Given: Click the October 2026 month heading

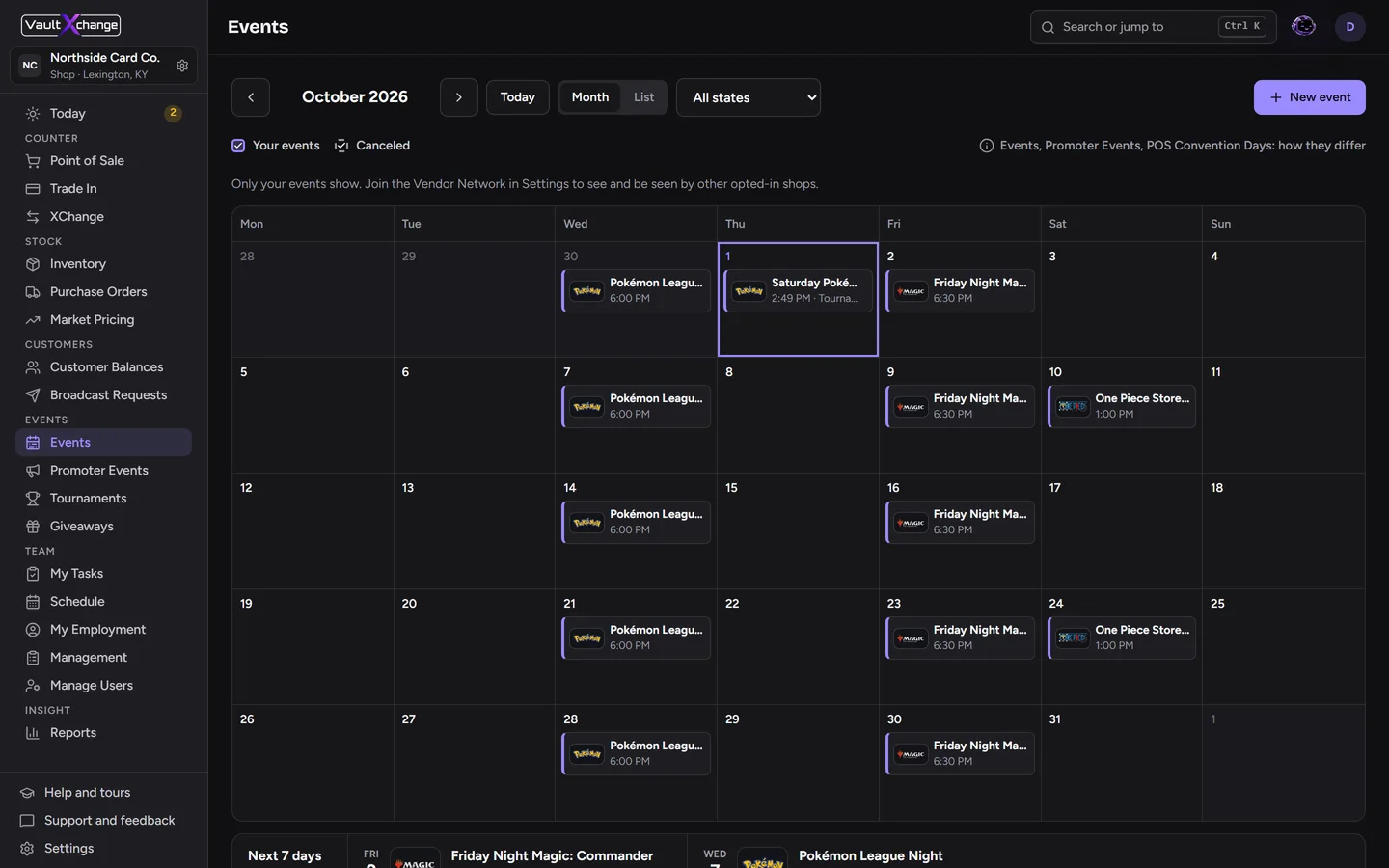Looking at the screenshot, I should click(355, 96).
